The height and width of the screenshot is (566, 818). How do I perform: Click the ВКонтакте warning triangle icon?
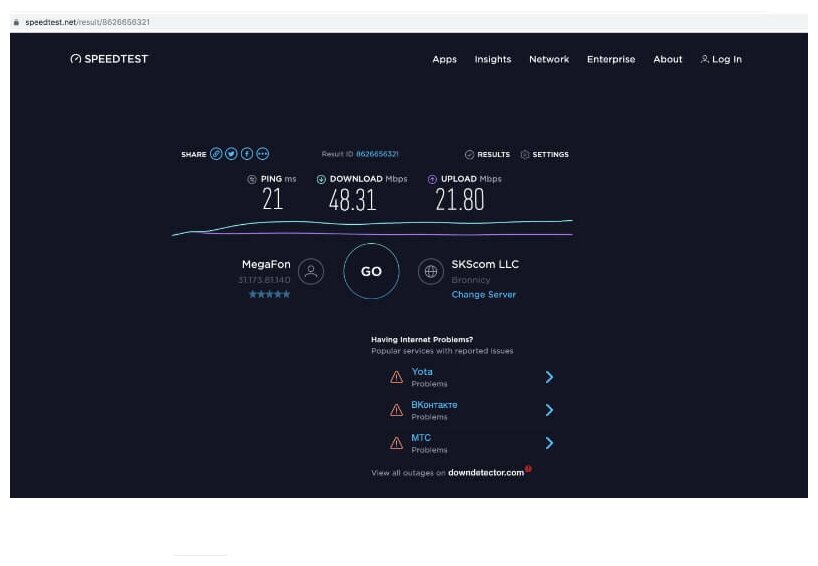(396, 410)
